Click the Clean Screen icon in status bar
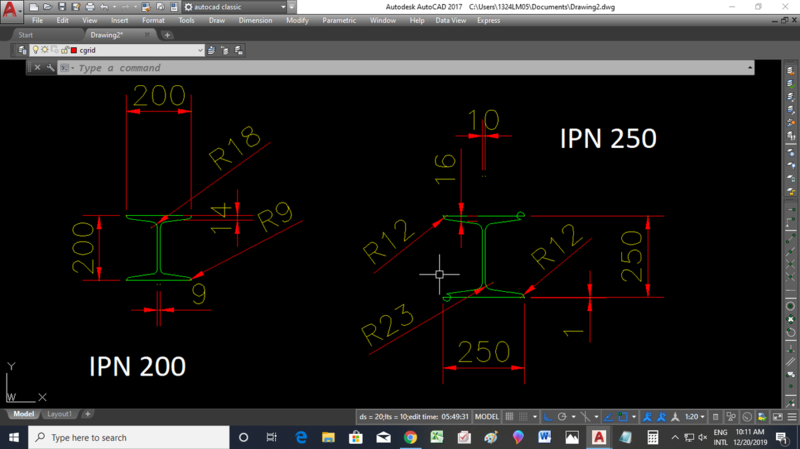Viewport: 800px width, 449px height. click(x=778, y=417)
